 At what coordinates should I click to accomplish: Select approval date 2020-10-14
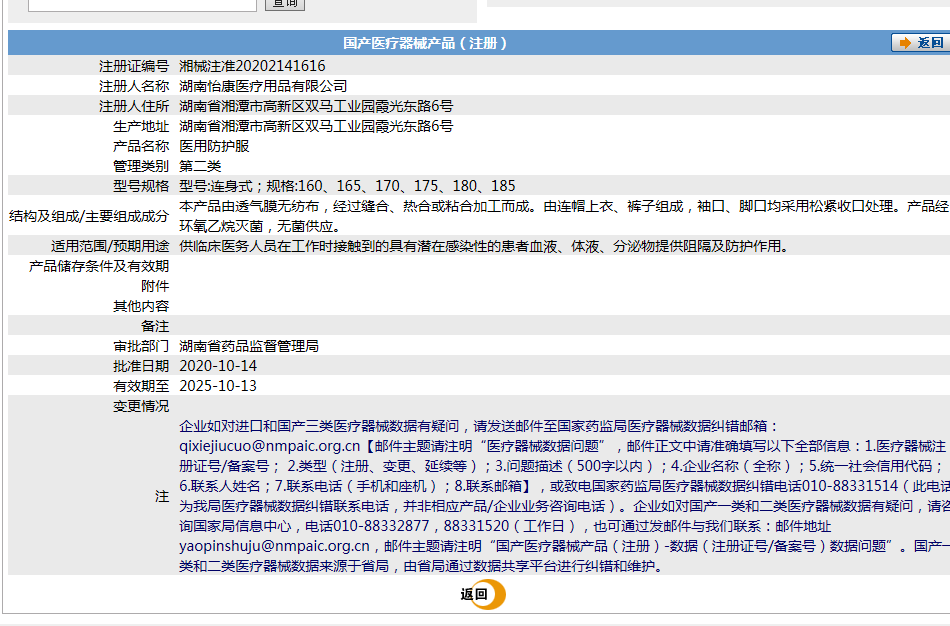(218, 366)
